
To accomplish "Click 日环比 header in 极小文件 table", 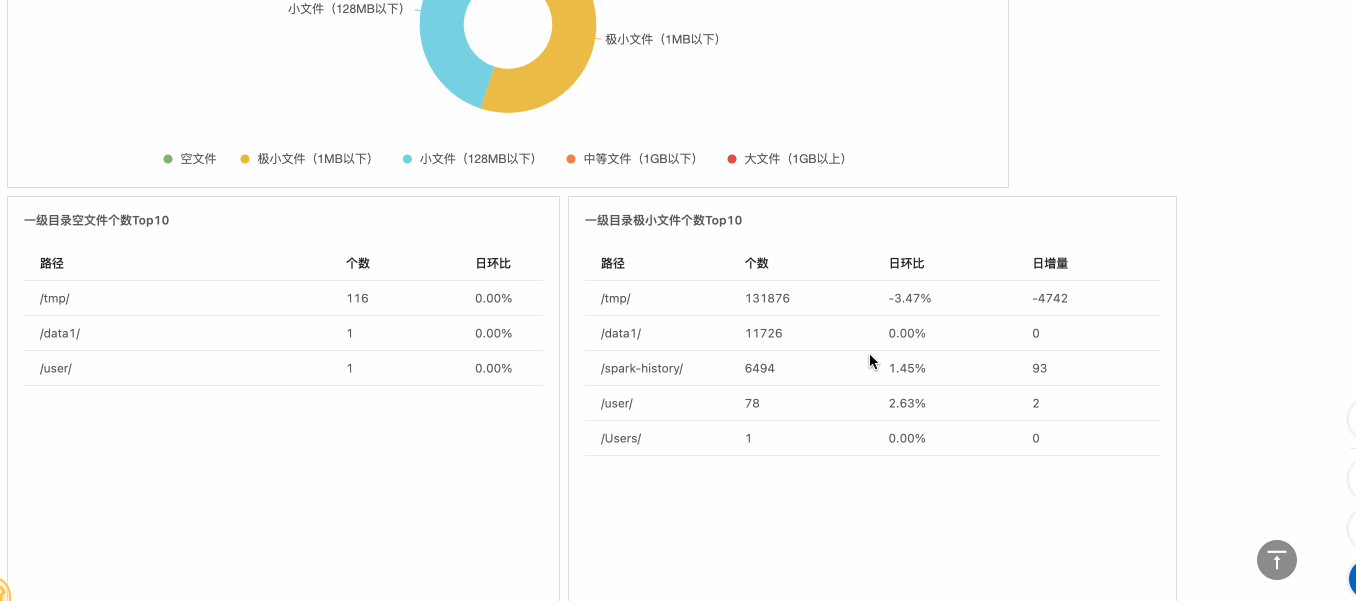I will pyautogui.click(x=907, y=263).
